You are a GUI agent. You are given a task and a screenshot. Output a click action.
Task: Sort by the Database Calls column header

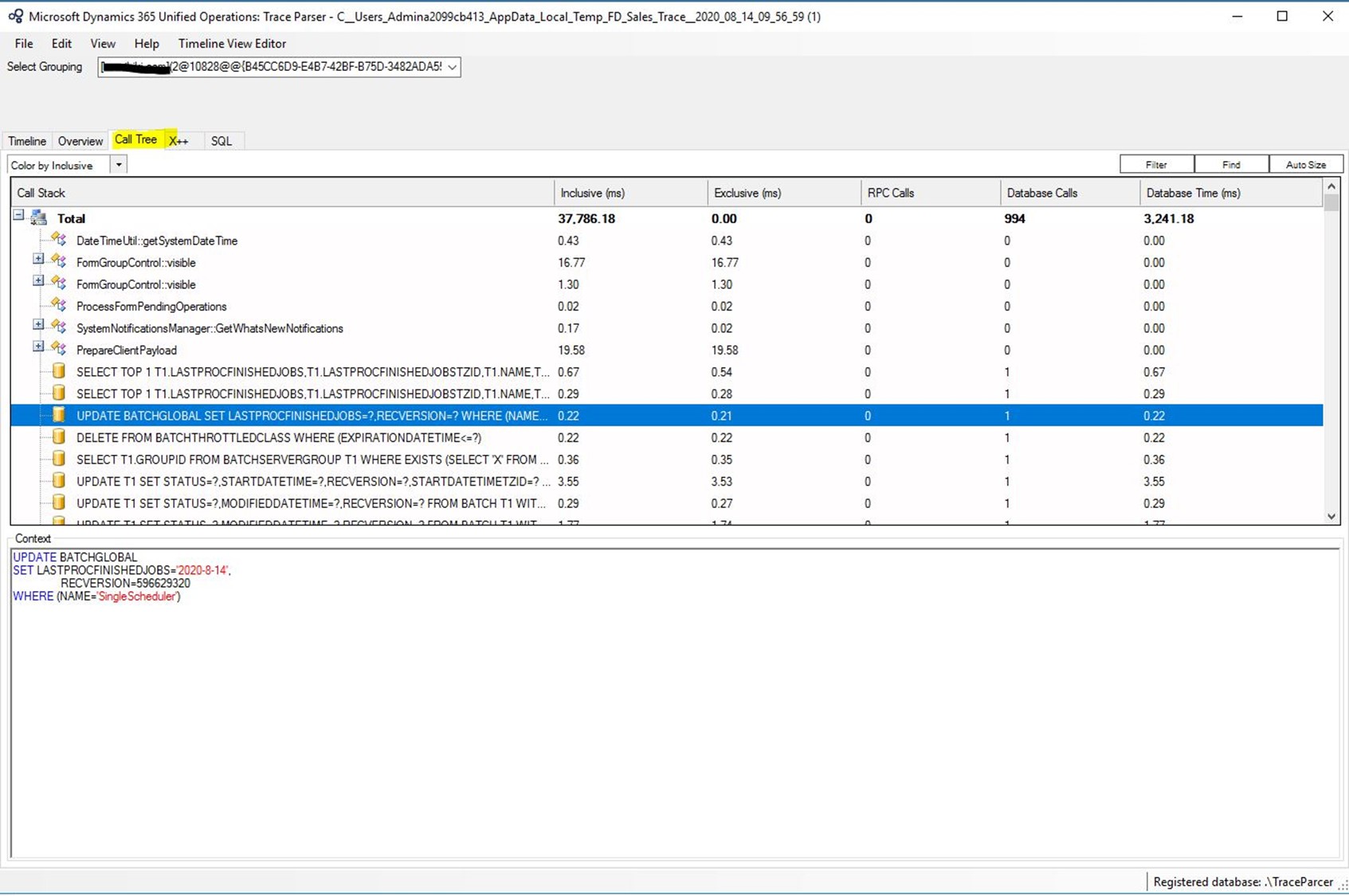click(1070, 193)
